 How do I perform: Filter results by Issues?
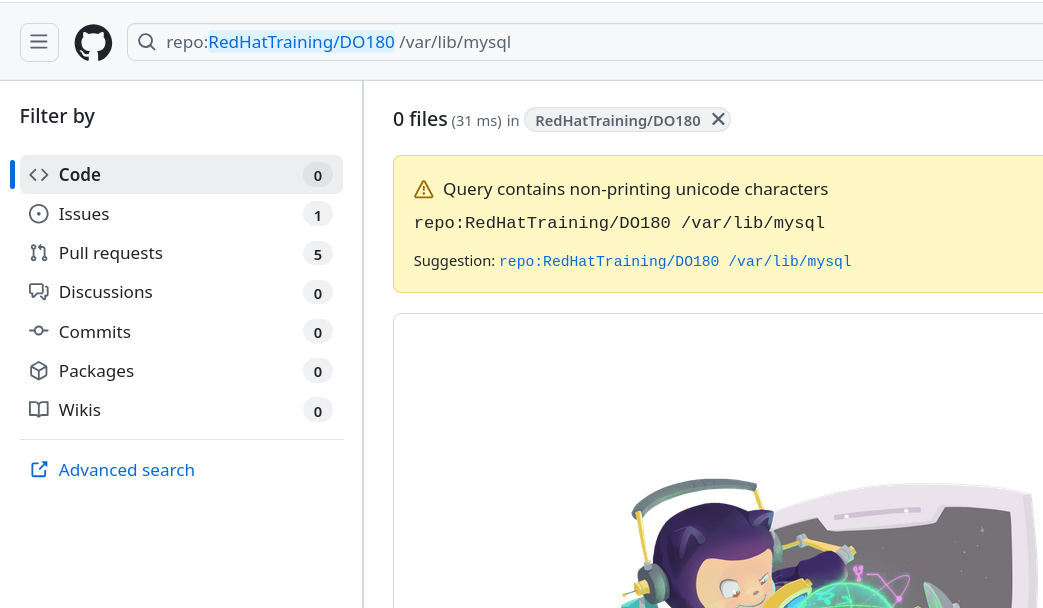(84, 214)
